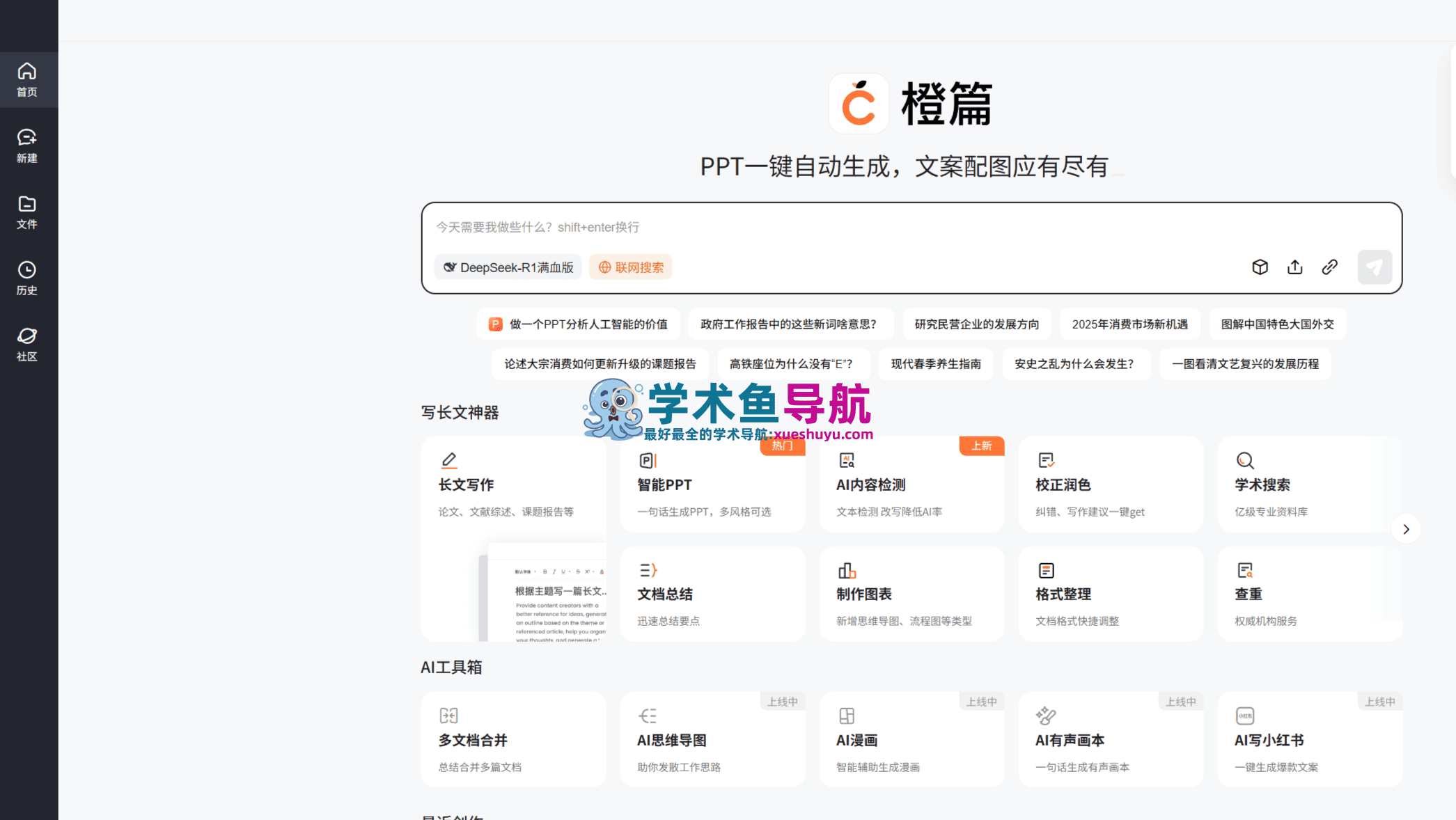Open the 文档总结 card title
This screenshot has height=820, width=1456.
pos(664,594)
